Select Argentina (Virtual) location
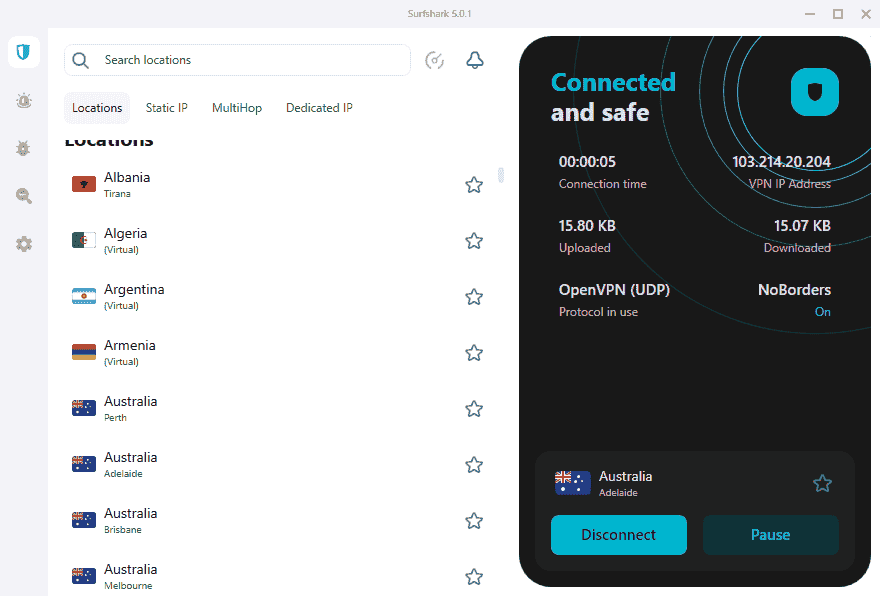This screenshot has width=880, height=596. [278, 297]
